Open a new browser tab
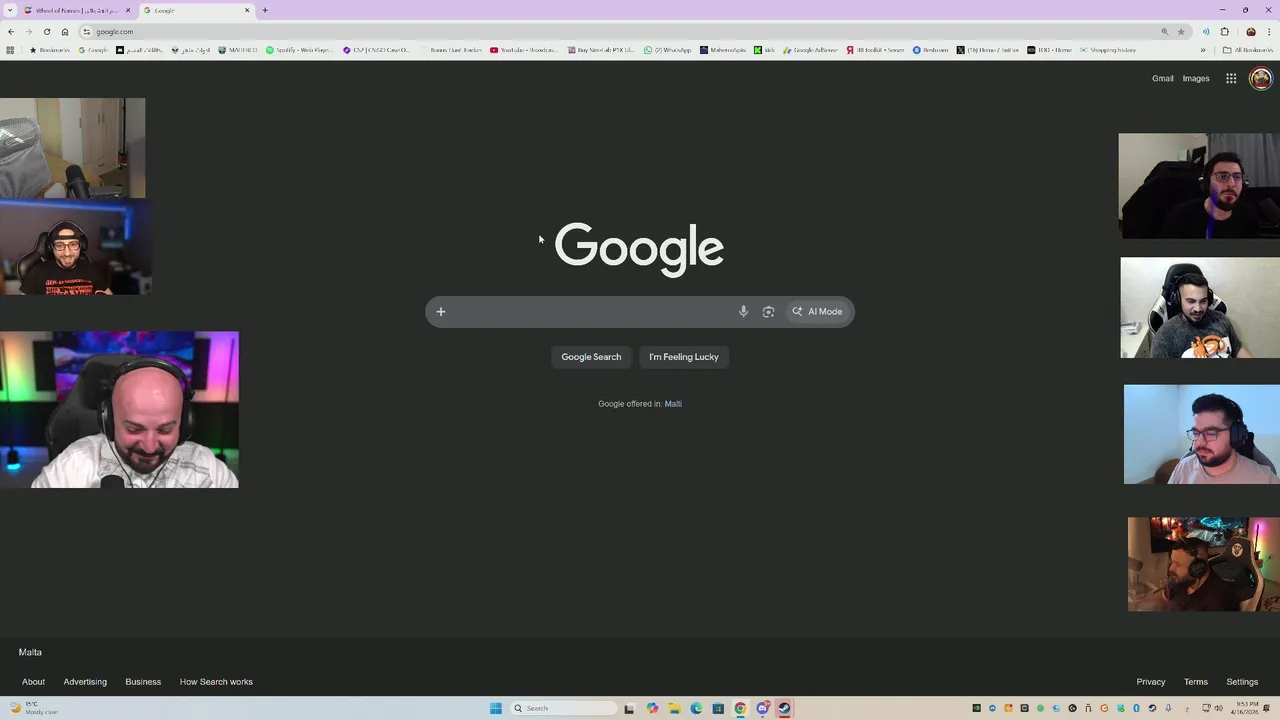Screen dimensions: 1280x720 pos(265,10)
